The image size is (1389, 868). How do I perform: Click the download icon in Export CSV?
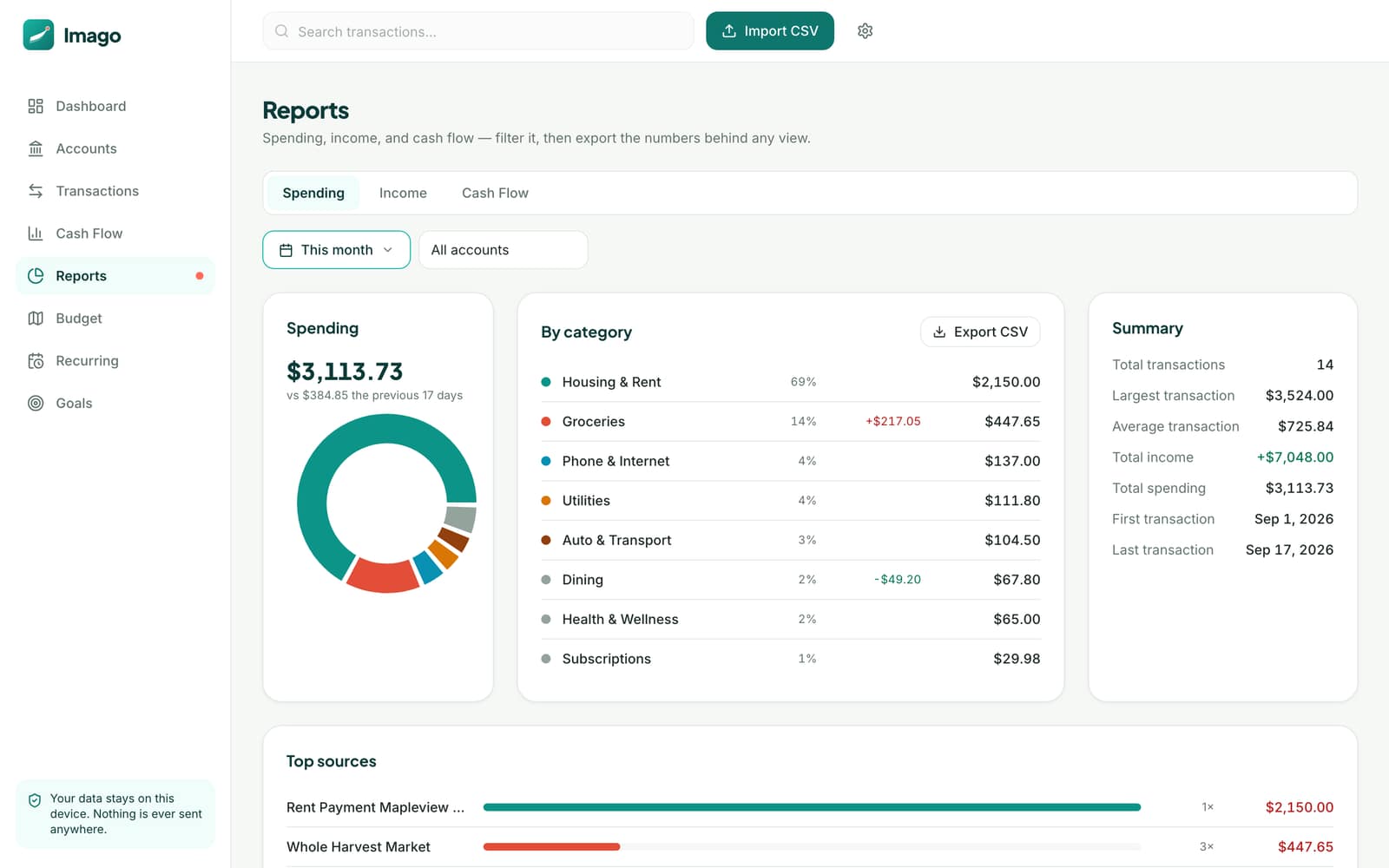pos(939,332)
